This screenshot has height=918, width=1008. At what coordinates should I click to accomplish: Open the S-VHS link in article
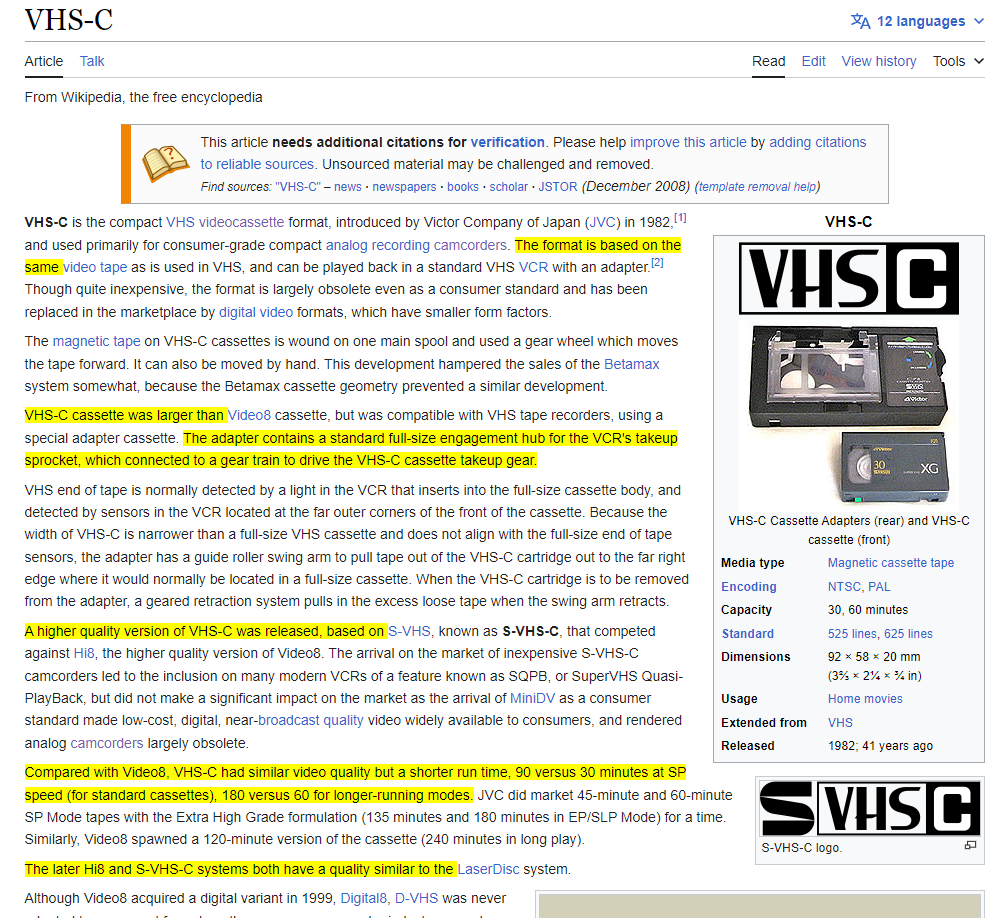pos(410,631)
